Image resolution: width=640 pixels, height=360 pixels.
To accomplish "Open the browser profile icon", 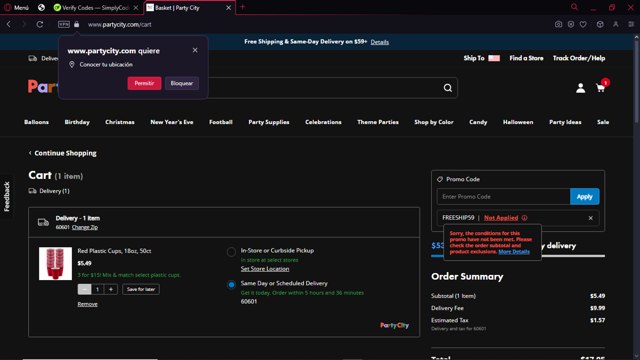I will (x=616, y=24).
